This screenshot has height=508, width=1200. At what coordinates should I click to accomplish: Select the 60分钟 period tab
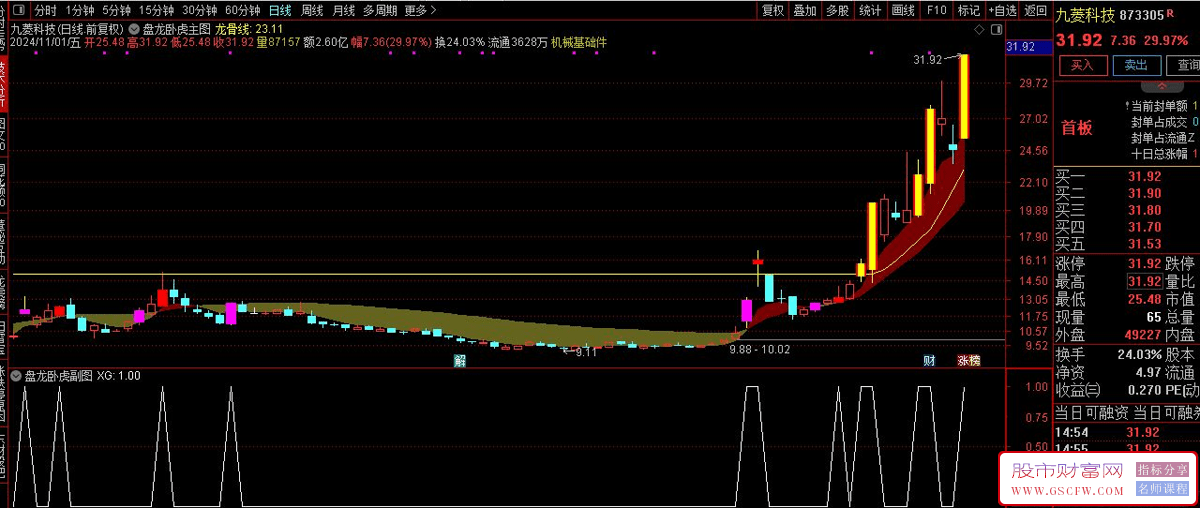pos(242,10)
